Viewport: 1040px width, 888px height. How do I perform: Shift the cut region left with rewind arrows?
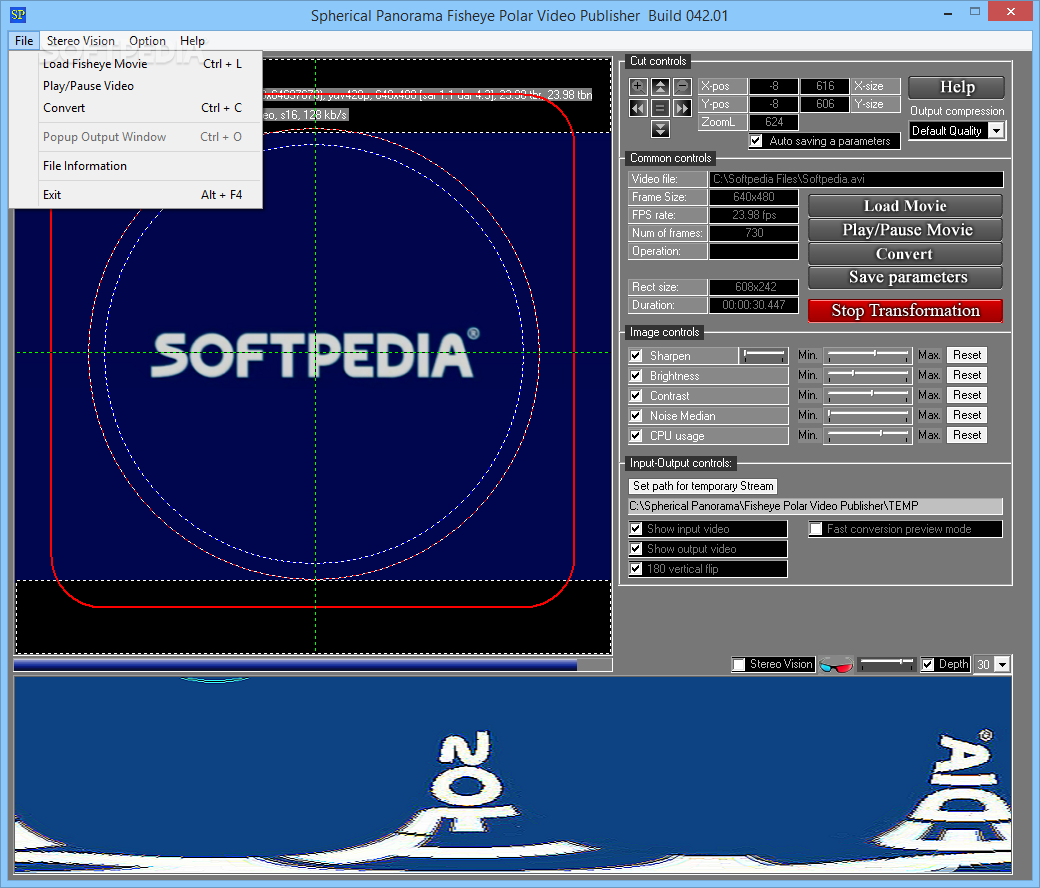pos(638,107)
